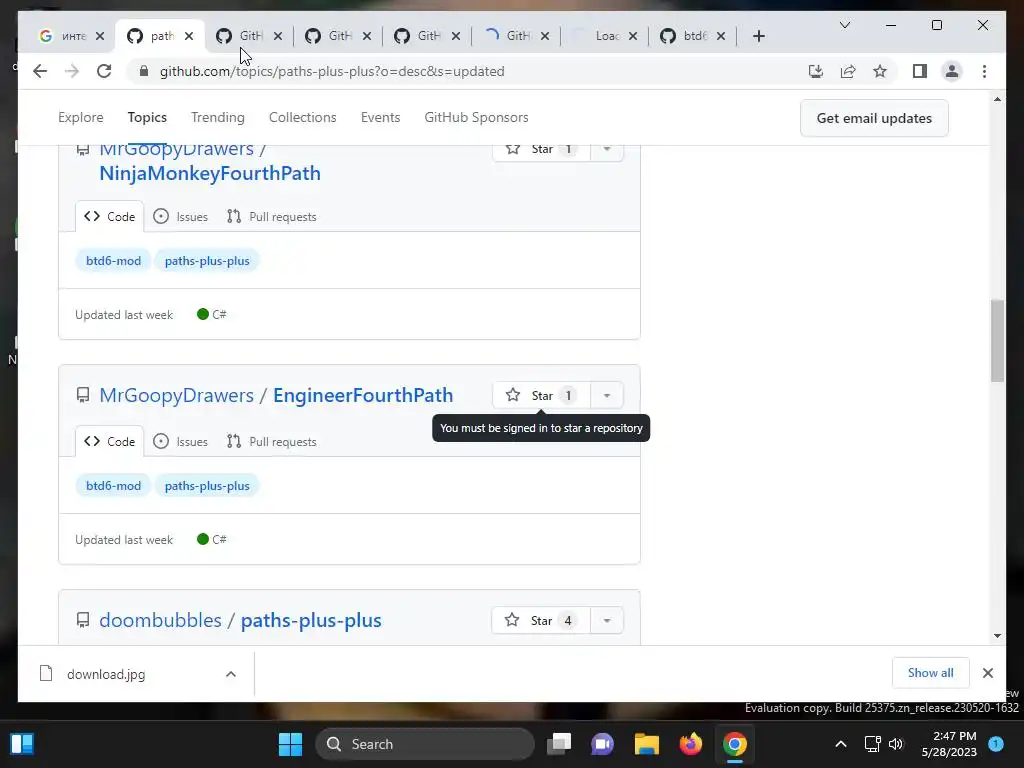Click the Get email updates button
The height and width of the screenshot is (768, 1024).
874,118
